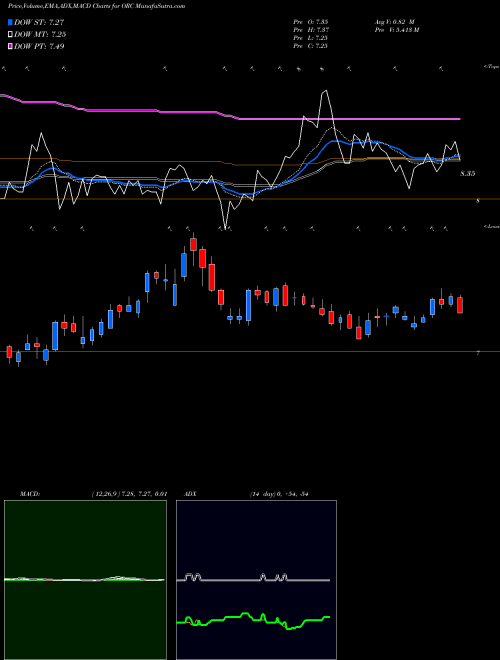Click the 'Pre O: 7.35' open value
Viewport: 500px width, 660px height.
tap(311, 21)
